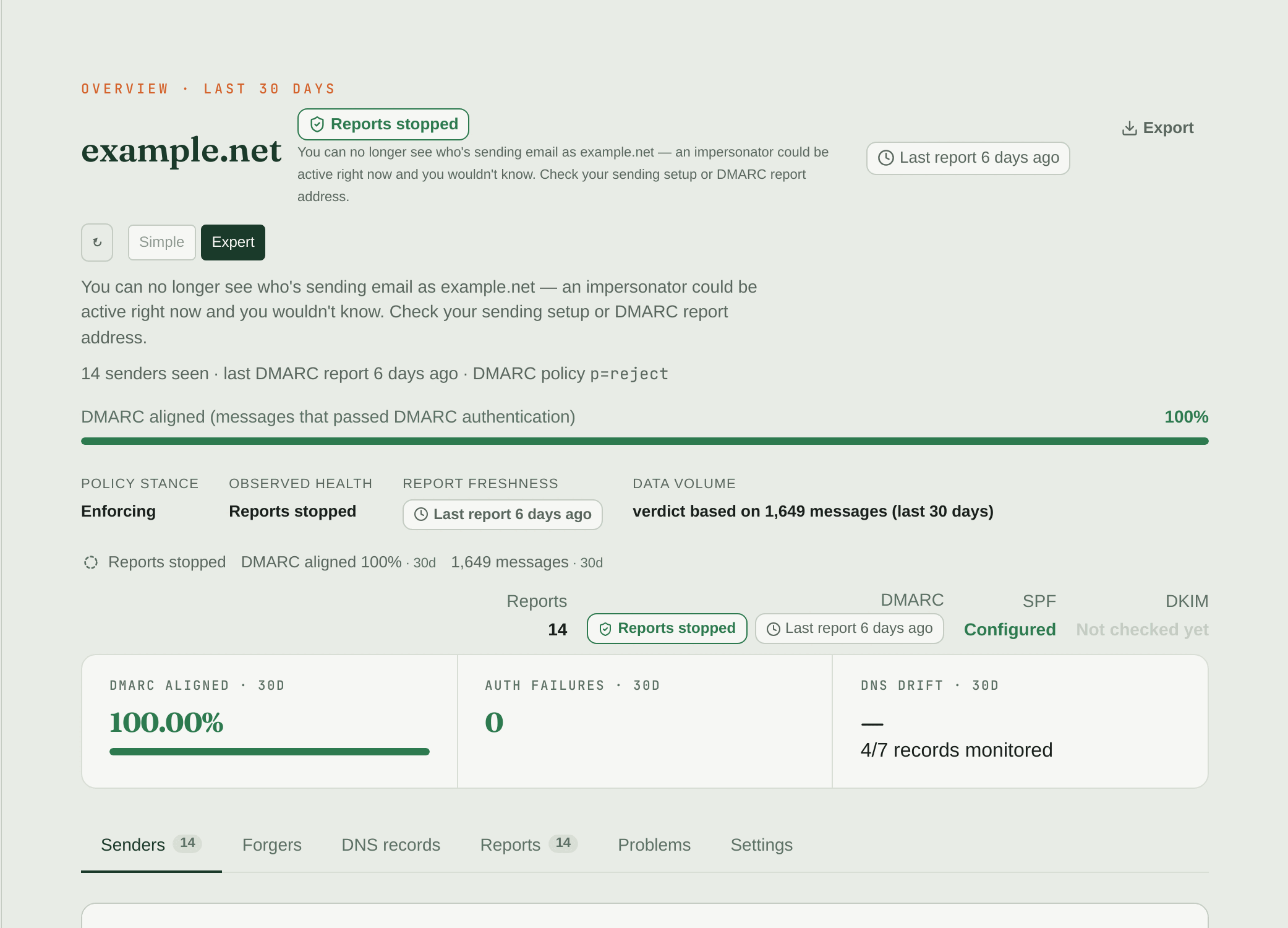Click the p=reject policy text
1288x928 pixels.
[629, 374]
